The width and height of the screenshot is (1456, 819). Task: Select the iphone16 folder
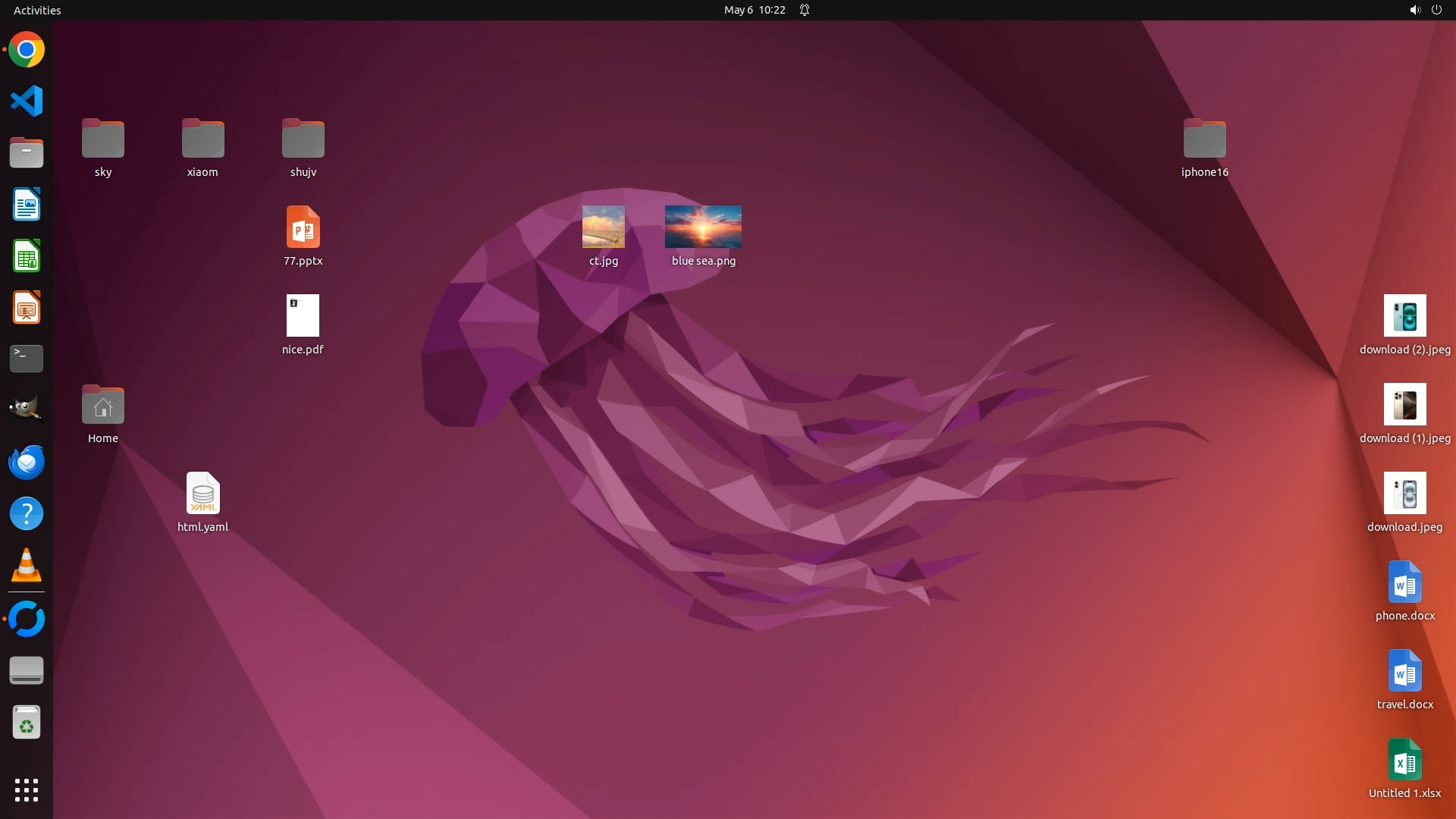1204,140
